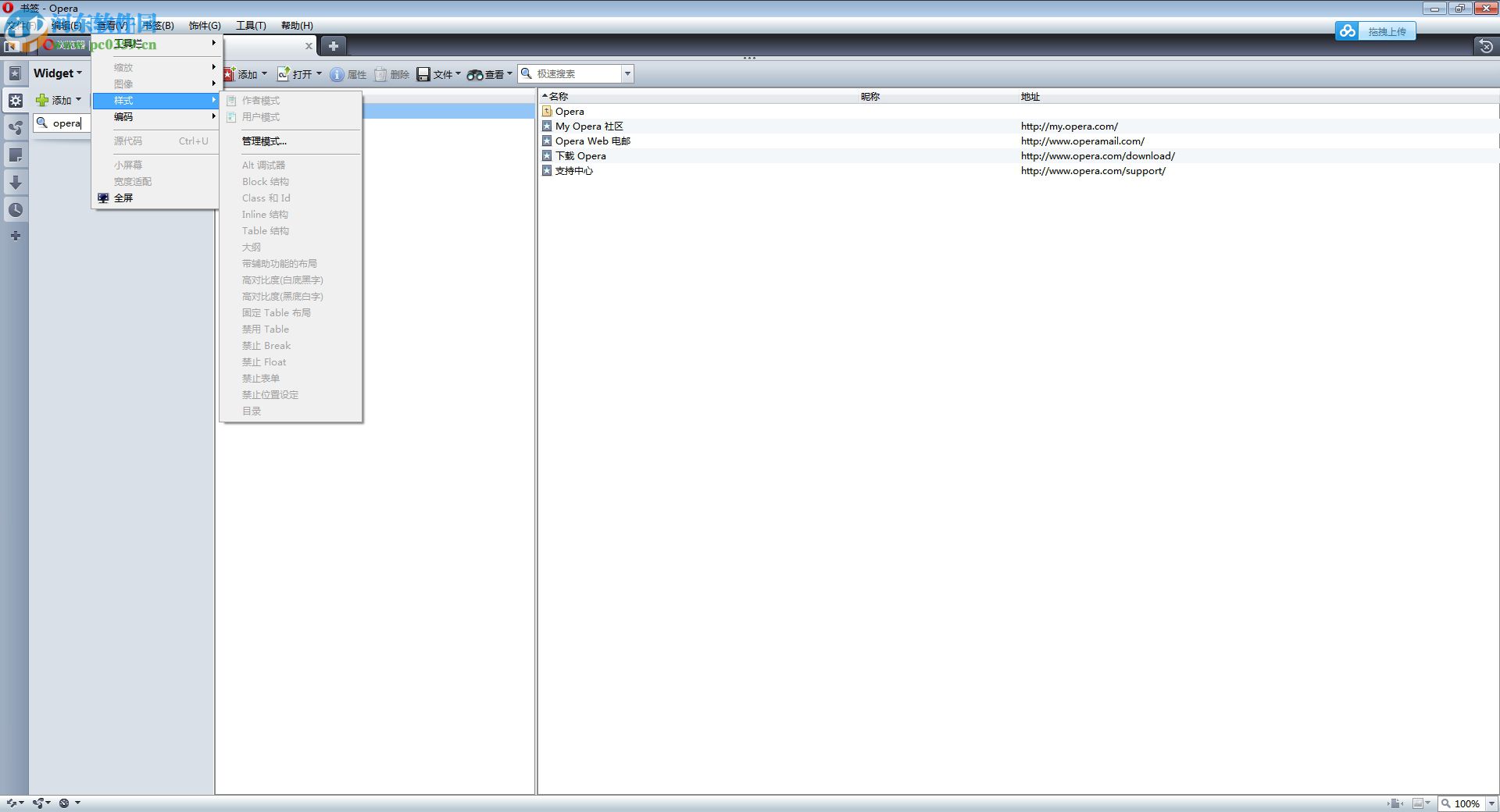Expand the 极速搜索 search box dropdown arrow
Screen dimensions: 1500x812
click(x=627, y=74)
